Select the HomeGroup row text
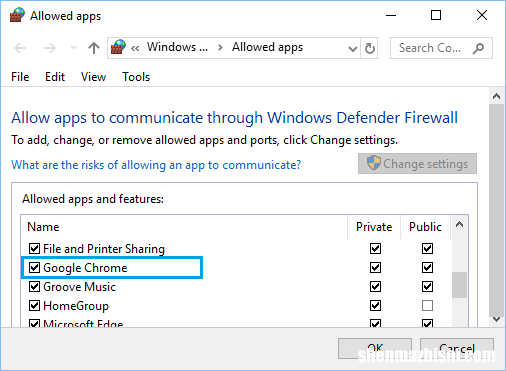Screen dimensions: 506x371 click(x=76, y=306)
